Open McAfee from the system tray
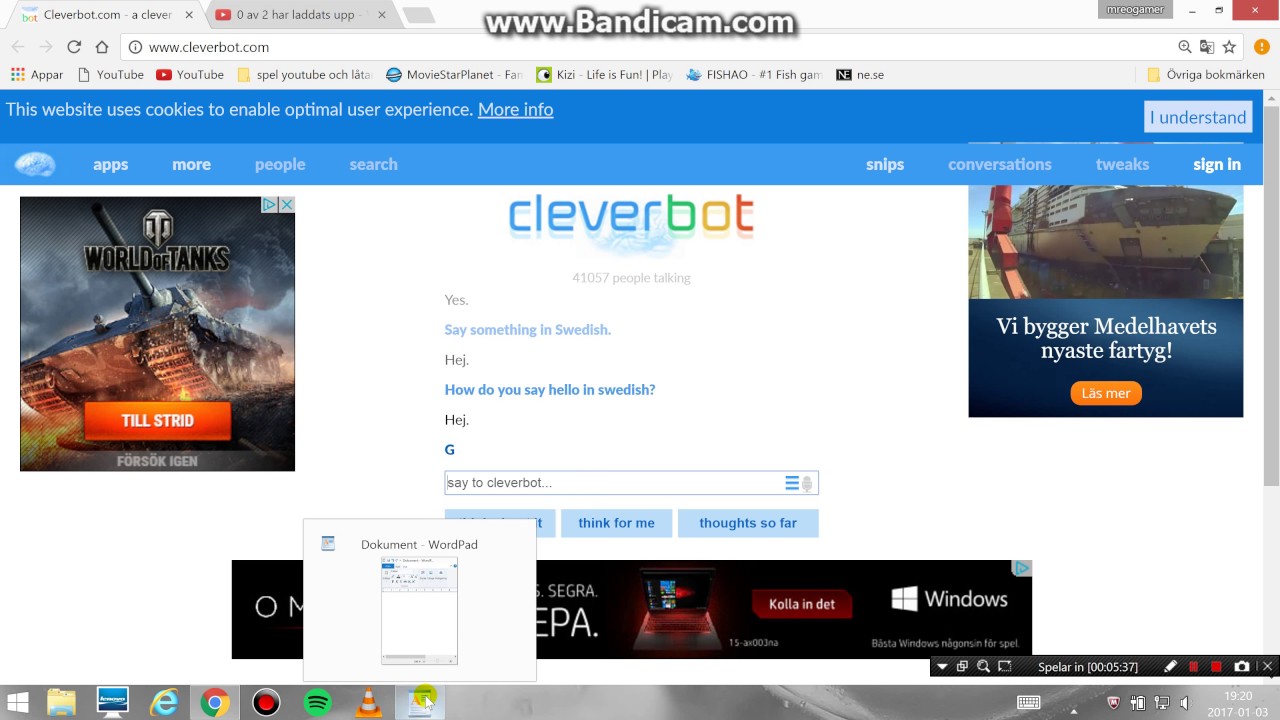Image resolution: width=1280 pixels, height=720 pixels. [1114, 703]
